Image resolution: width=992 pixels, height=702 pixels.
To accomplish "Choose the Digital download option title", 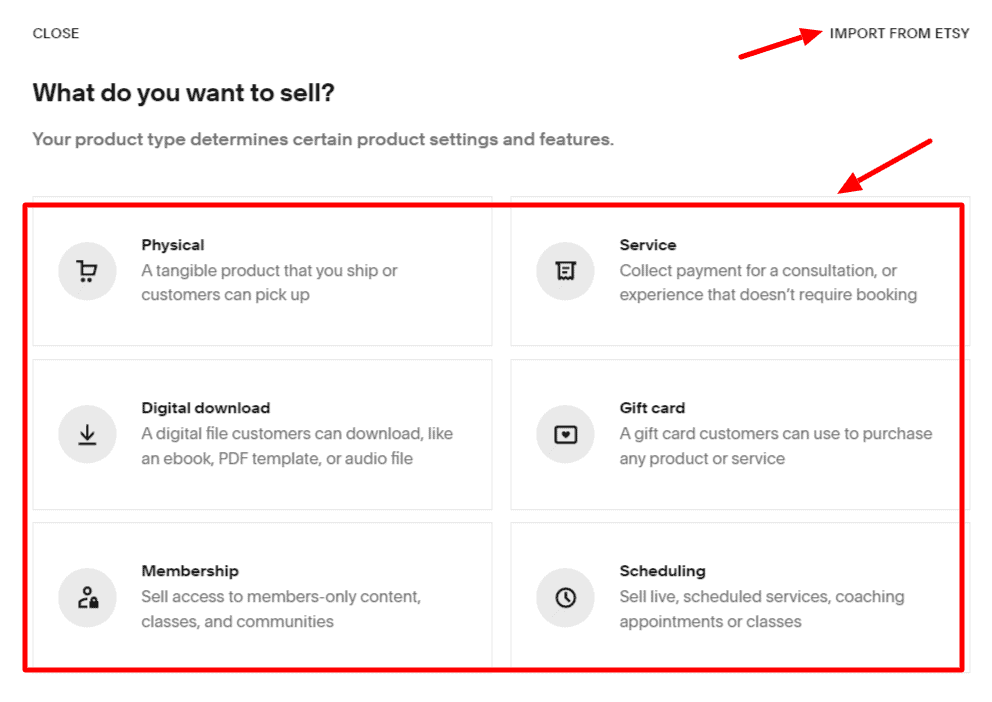I will click(206, 408).
